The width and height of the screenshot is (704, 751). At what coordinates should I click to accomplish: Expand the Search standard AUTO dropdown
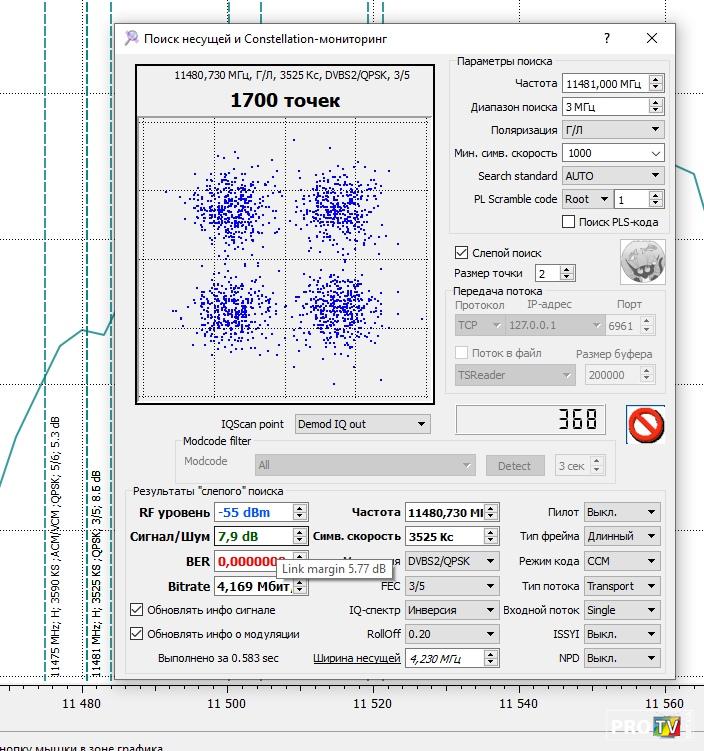(613, 176)
